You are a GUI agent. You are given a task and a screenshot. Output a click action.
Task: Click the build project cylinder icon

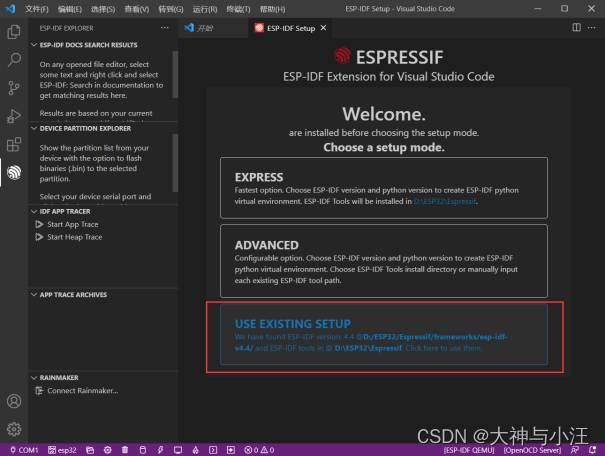(x=143, y=450)
